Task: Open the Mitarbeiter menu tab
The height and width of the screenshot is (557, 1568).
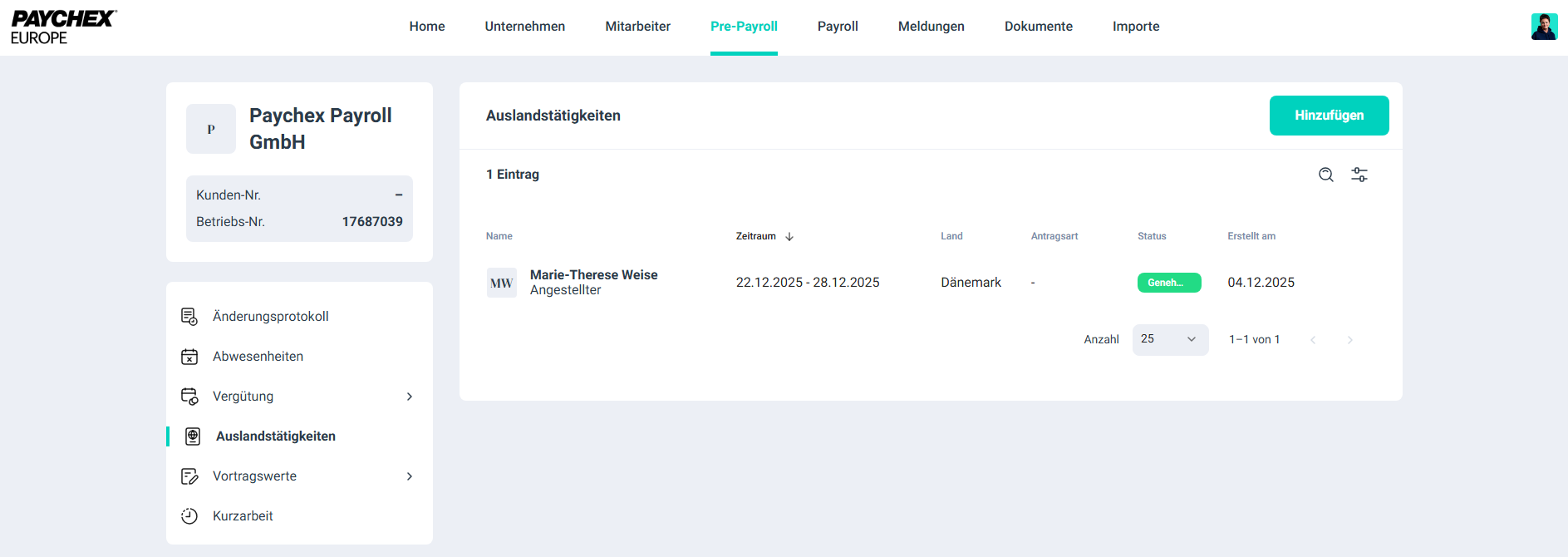Action: click(637, 27)
